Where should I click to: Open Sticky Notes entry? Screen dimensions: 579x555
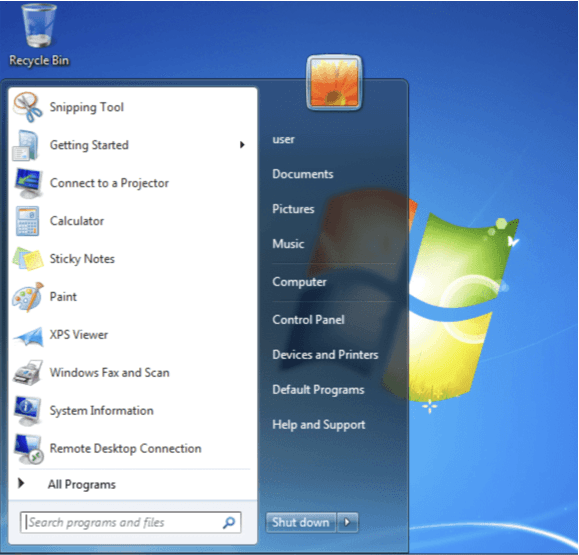82,259
